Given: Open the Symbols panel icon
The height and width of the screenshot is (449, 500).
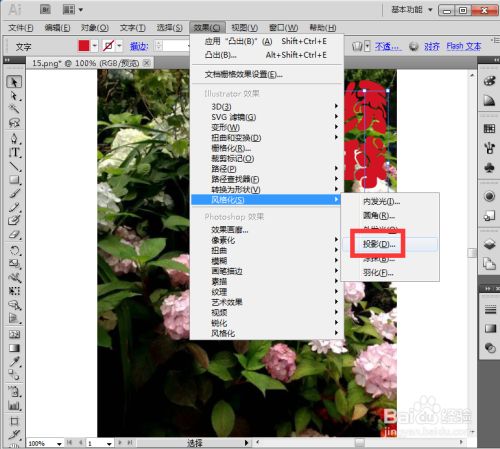Looking at the screenshot, I should (489, 167).
